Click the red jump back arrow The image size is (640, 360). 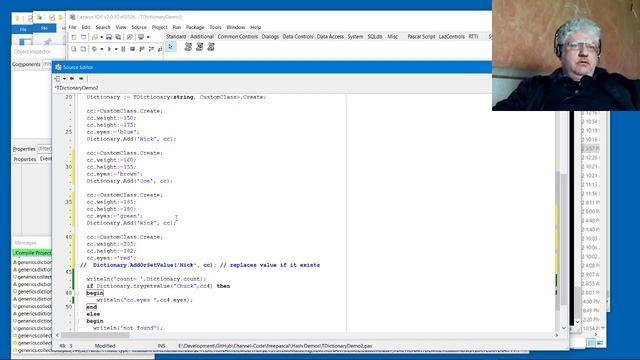coord(72,78)
